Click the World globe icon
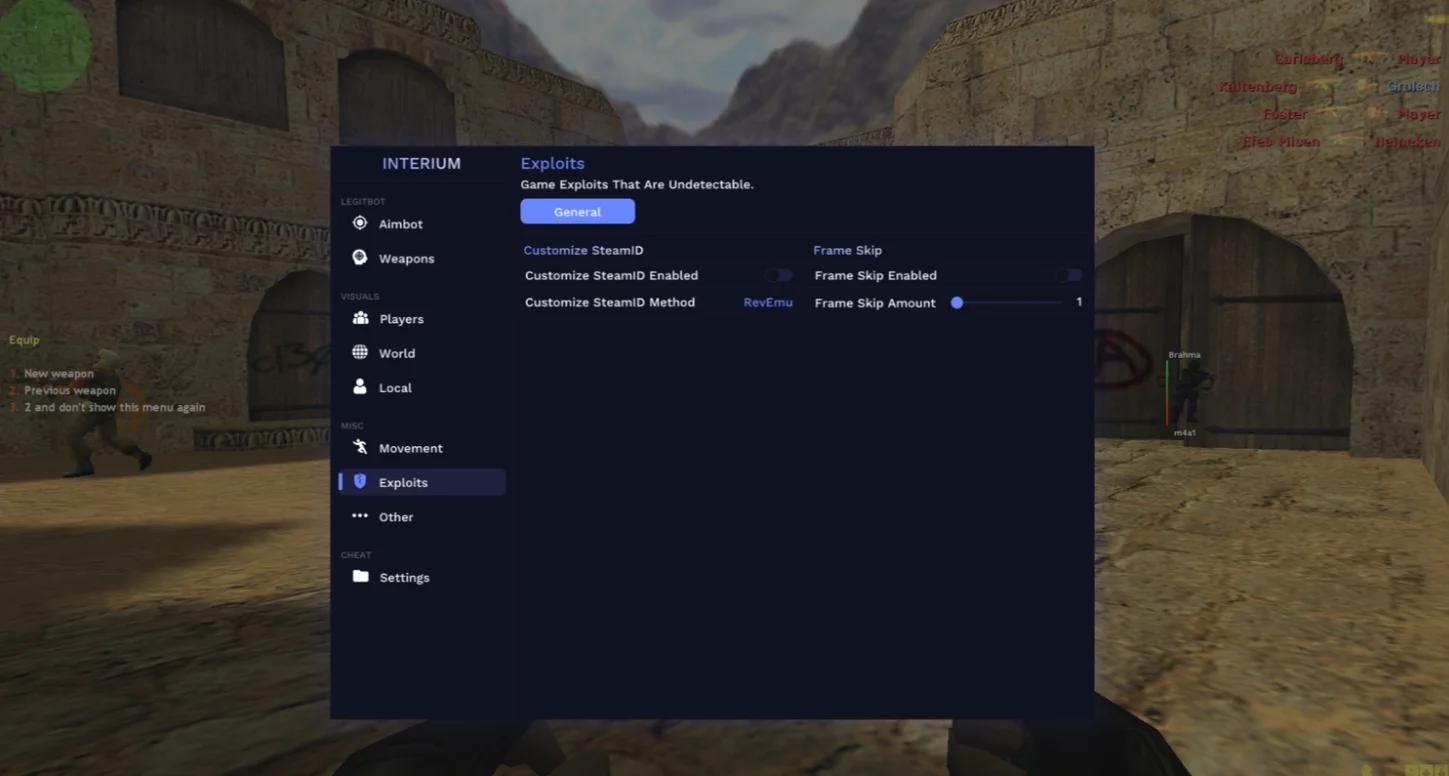The image size is (1449, 776). point(360,353)
